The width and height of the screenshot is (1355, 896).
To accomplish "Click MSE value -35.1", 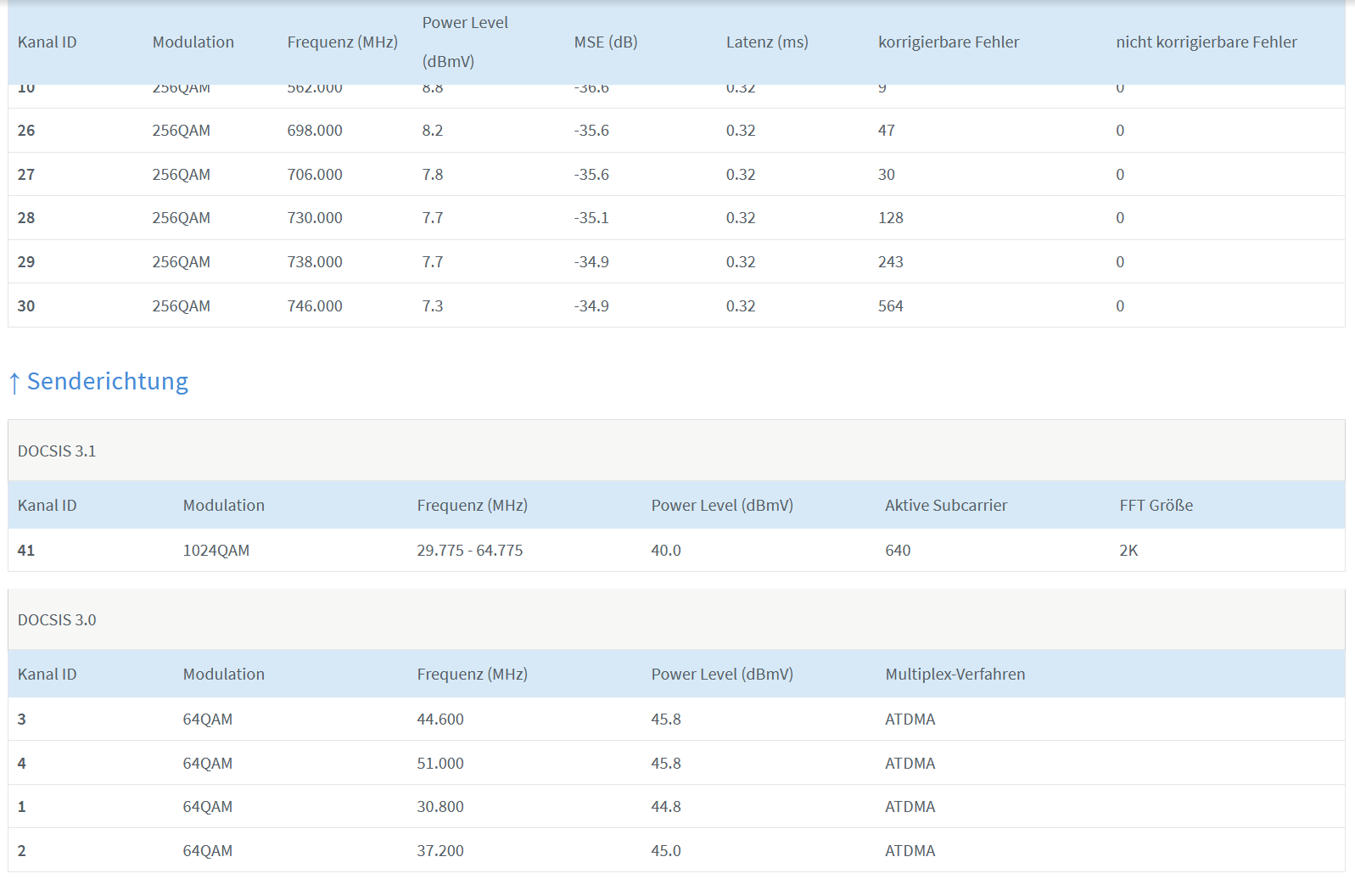I will [x=591, y=218].
